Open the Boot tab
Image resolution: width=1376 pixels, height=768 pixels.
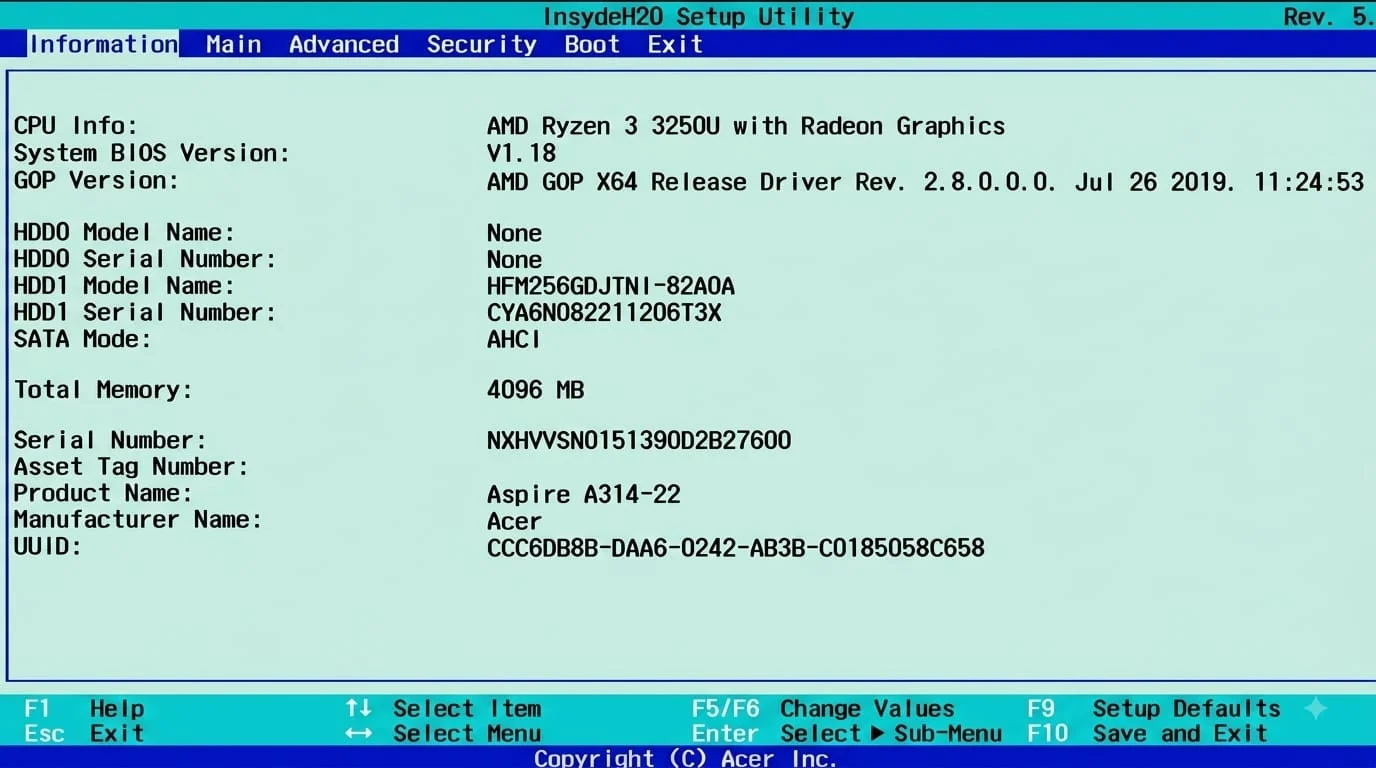[x=592, y=44]
